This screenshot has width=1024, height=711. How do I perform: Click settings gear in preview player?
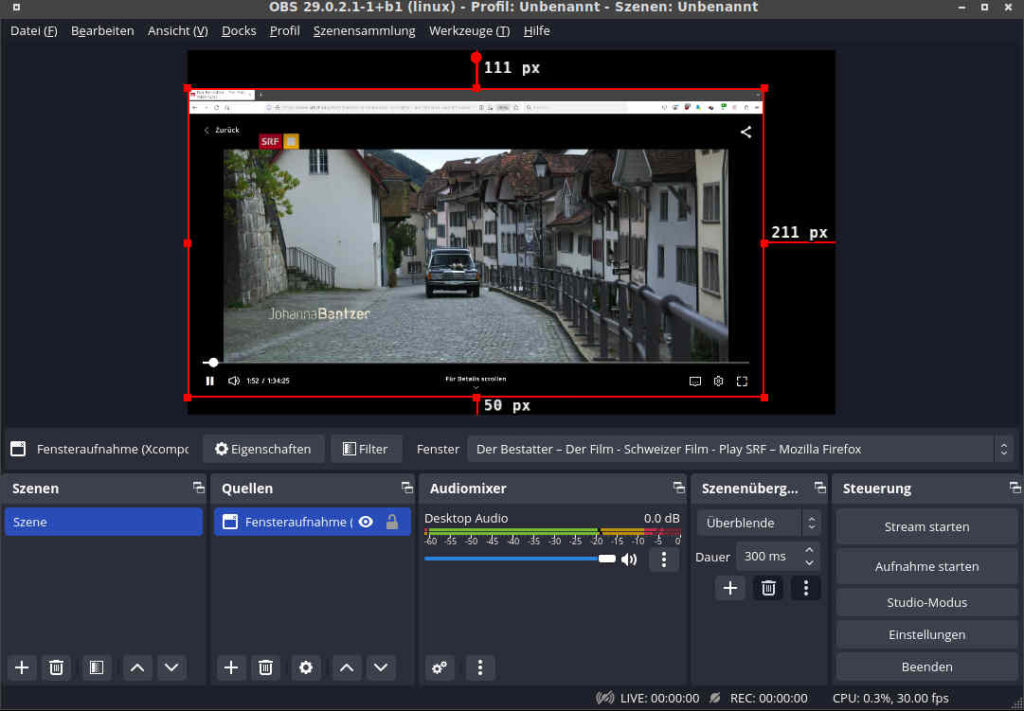coord(718,381)
